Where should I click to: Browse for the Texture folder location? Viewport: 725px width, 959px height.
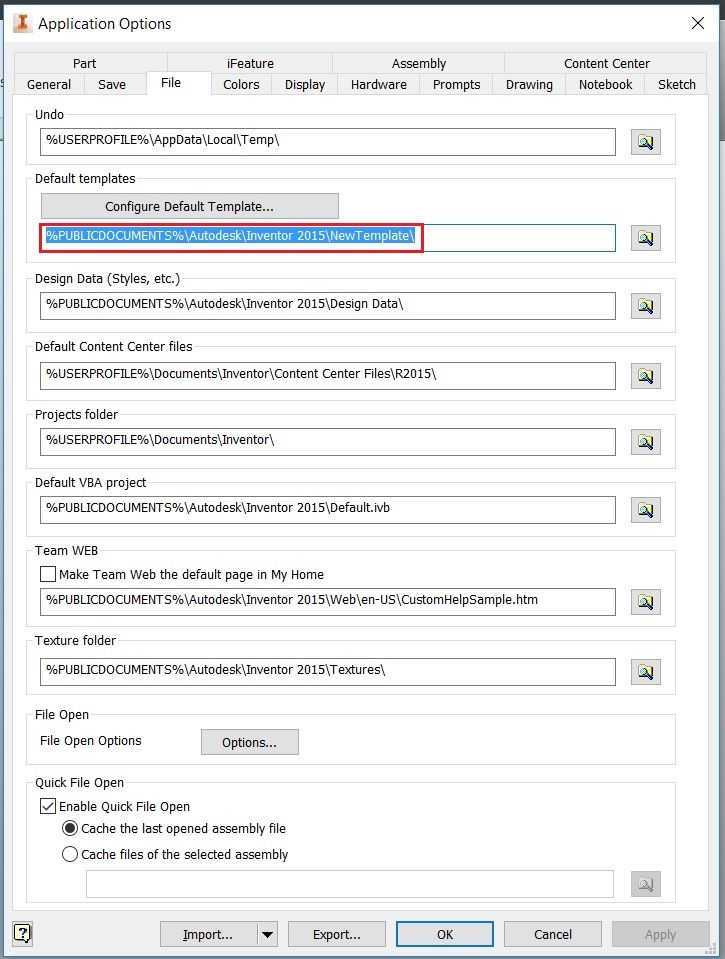(x=645, y=672)
